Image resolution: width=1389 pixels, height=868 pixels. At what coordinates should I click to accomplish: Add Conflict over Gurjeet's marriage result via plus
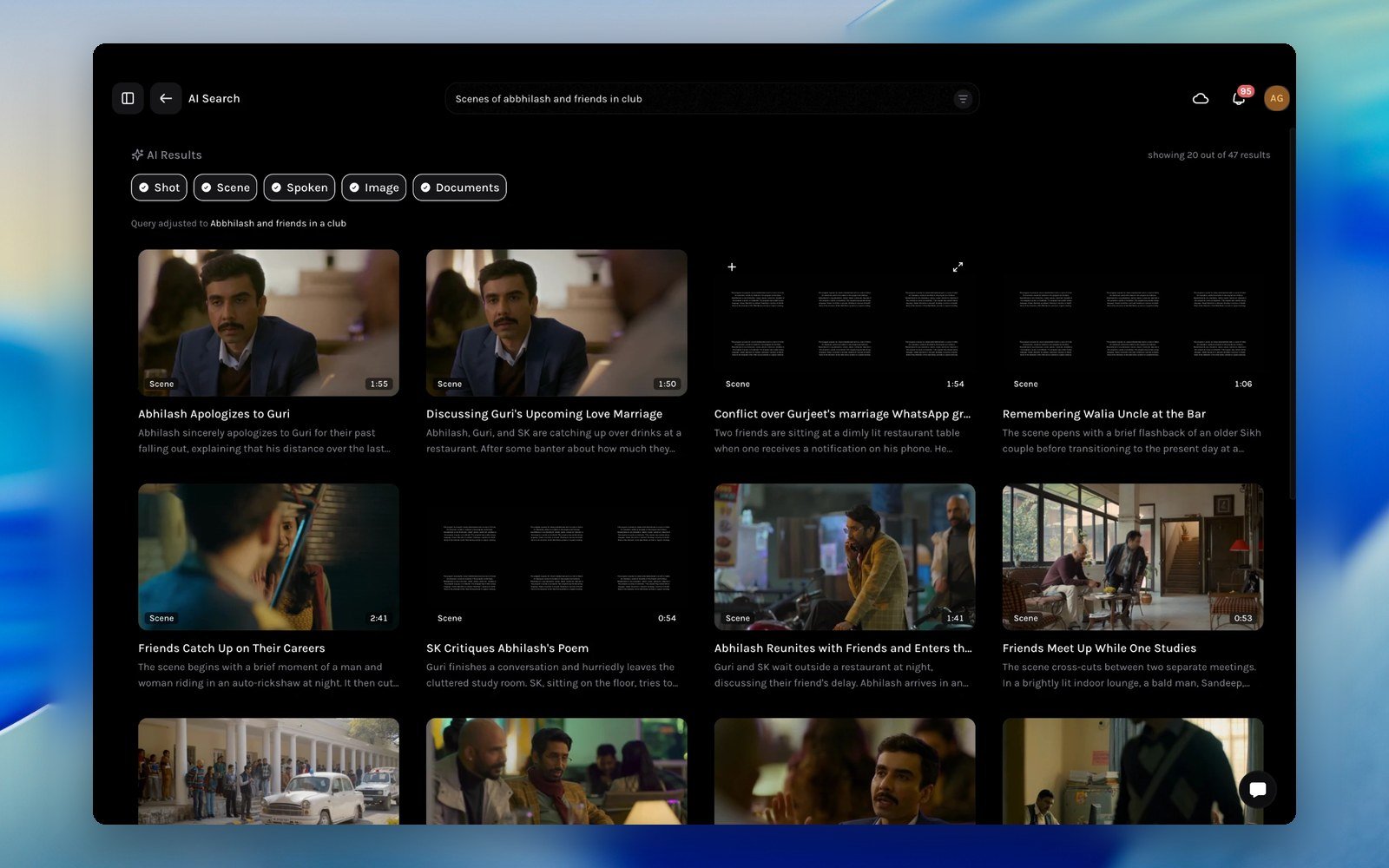[x=732, y=267]
